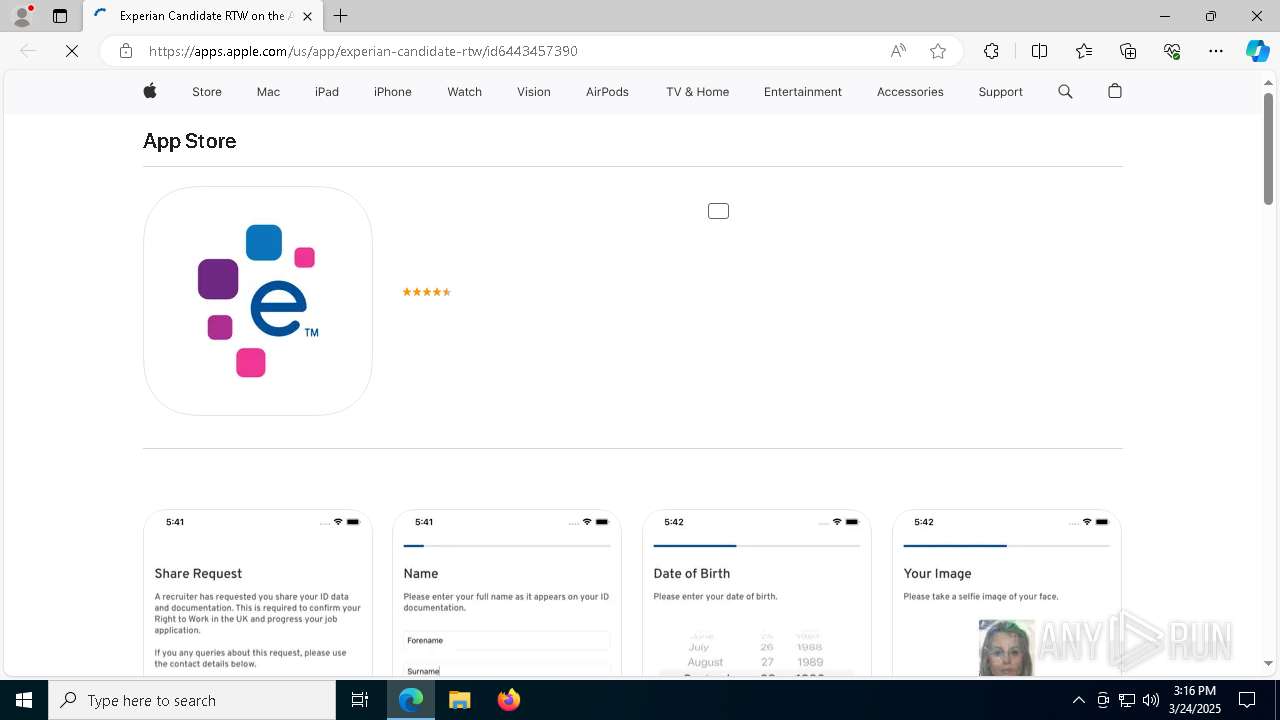Viewport: 1280px width, 720px height.
Task: Click the page vertical scrollbar thumb
Action: (x=1268, y=148)
